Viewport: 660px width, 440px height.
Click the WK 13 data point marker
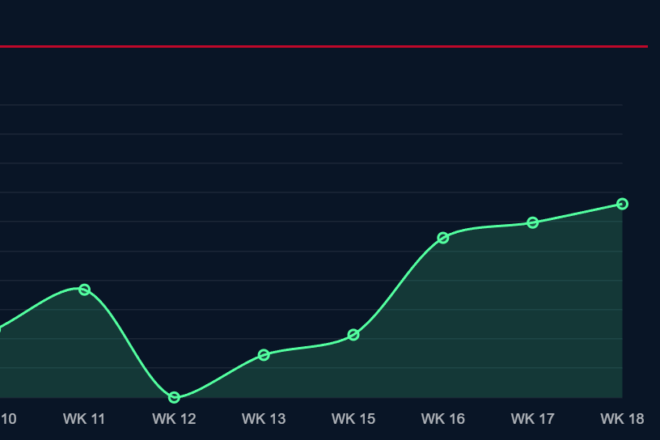pos(264,355)
